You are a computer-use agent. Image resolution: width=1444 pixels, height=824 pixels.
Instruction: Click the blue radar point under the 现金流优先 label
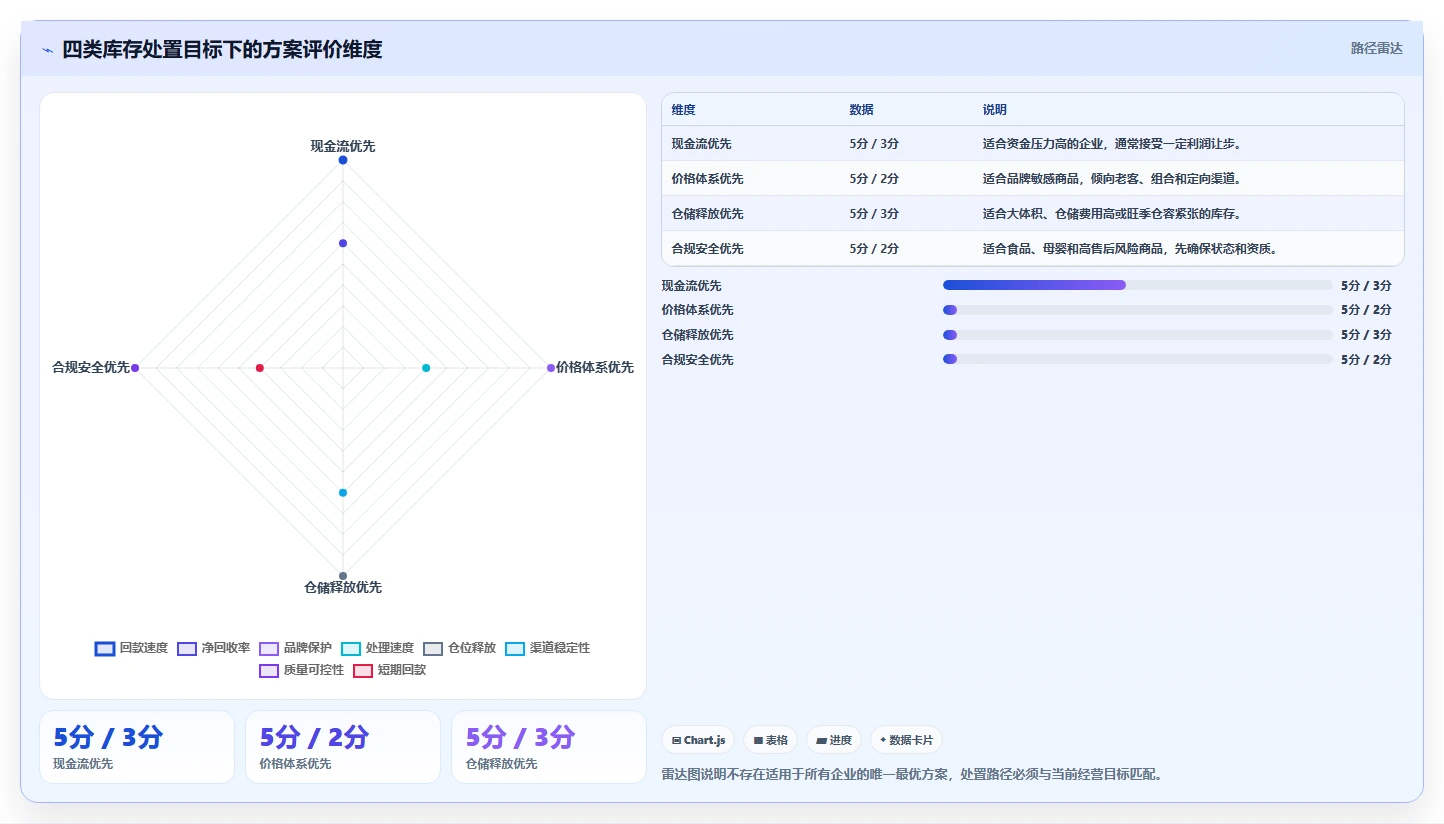(343, 160)
